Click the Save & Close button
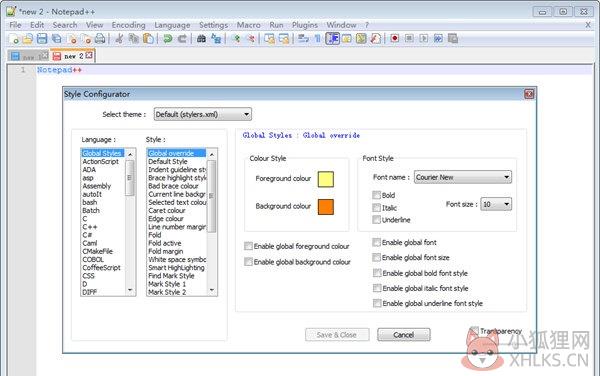 coord(337,335)
